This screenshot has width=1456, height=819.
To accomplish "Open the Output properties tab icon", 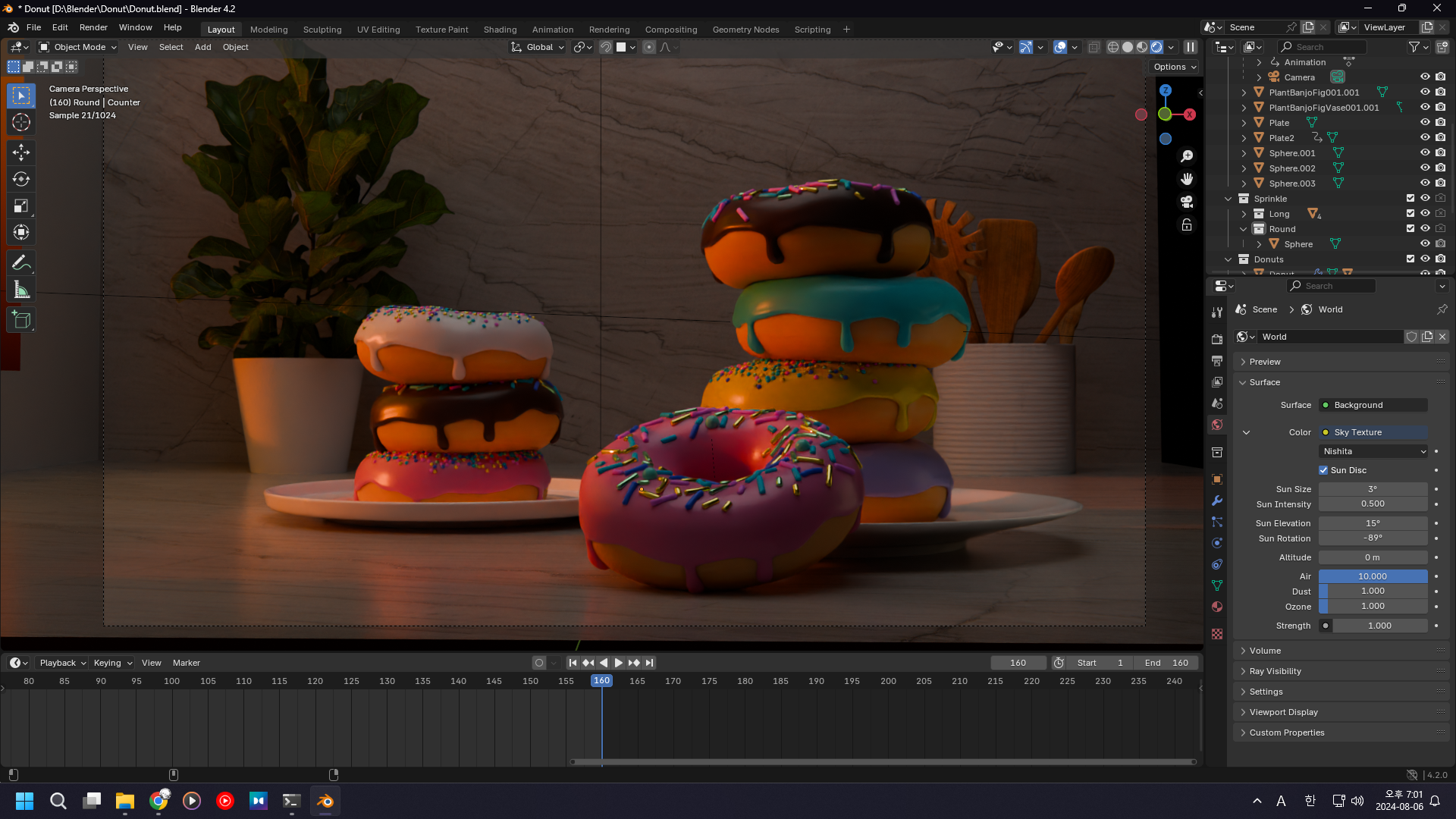I will pyautogui.click(x=1217, y=360).
